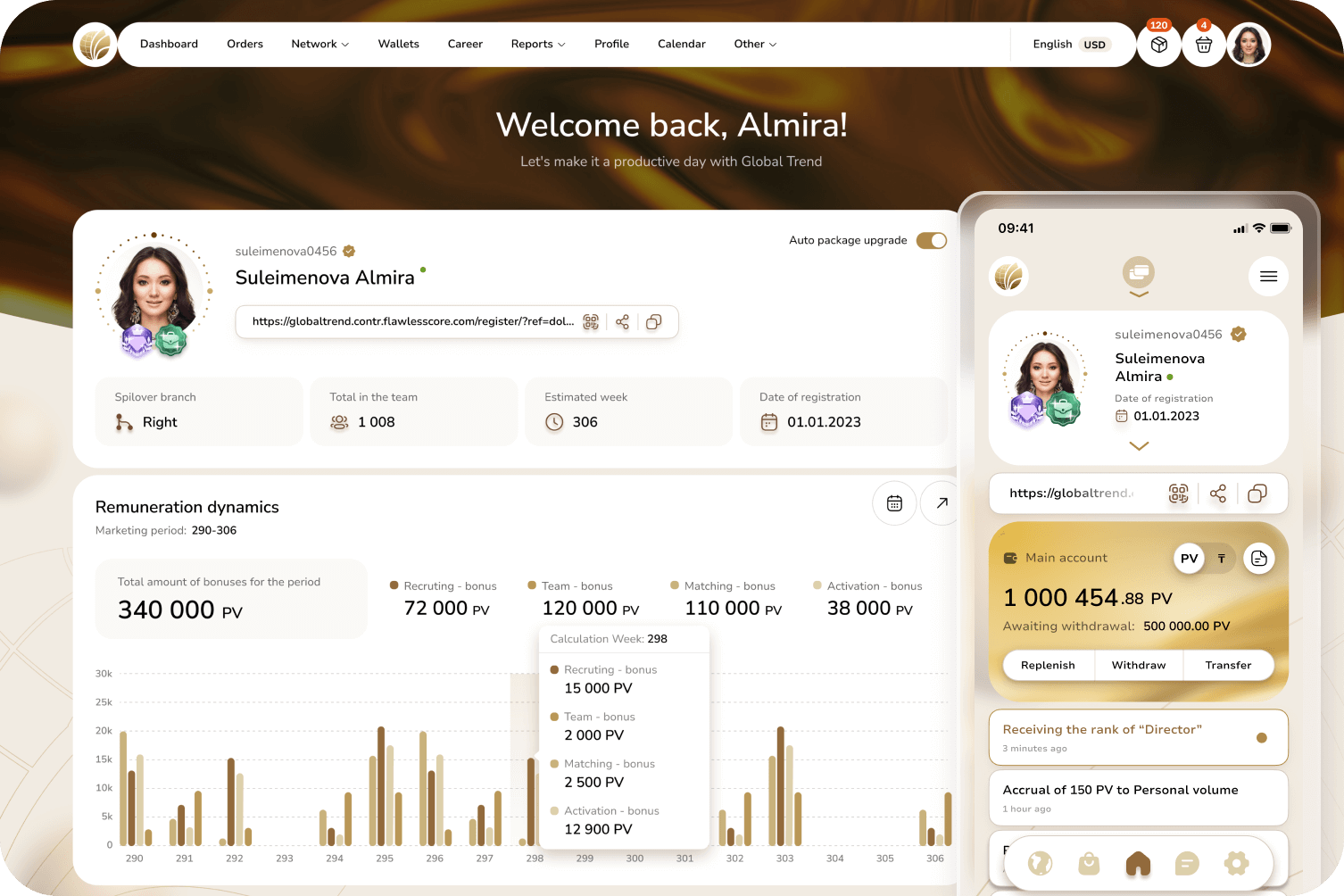Open the hamburger menu in the mobile view
Screen dimensions: 1344x896
[x=1268, y=277]
